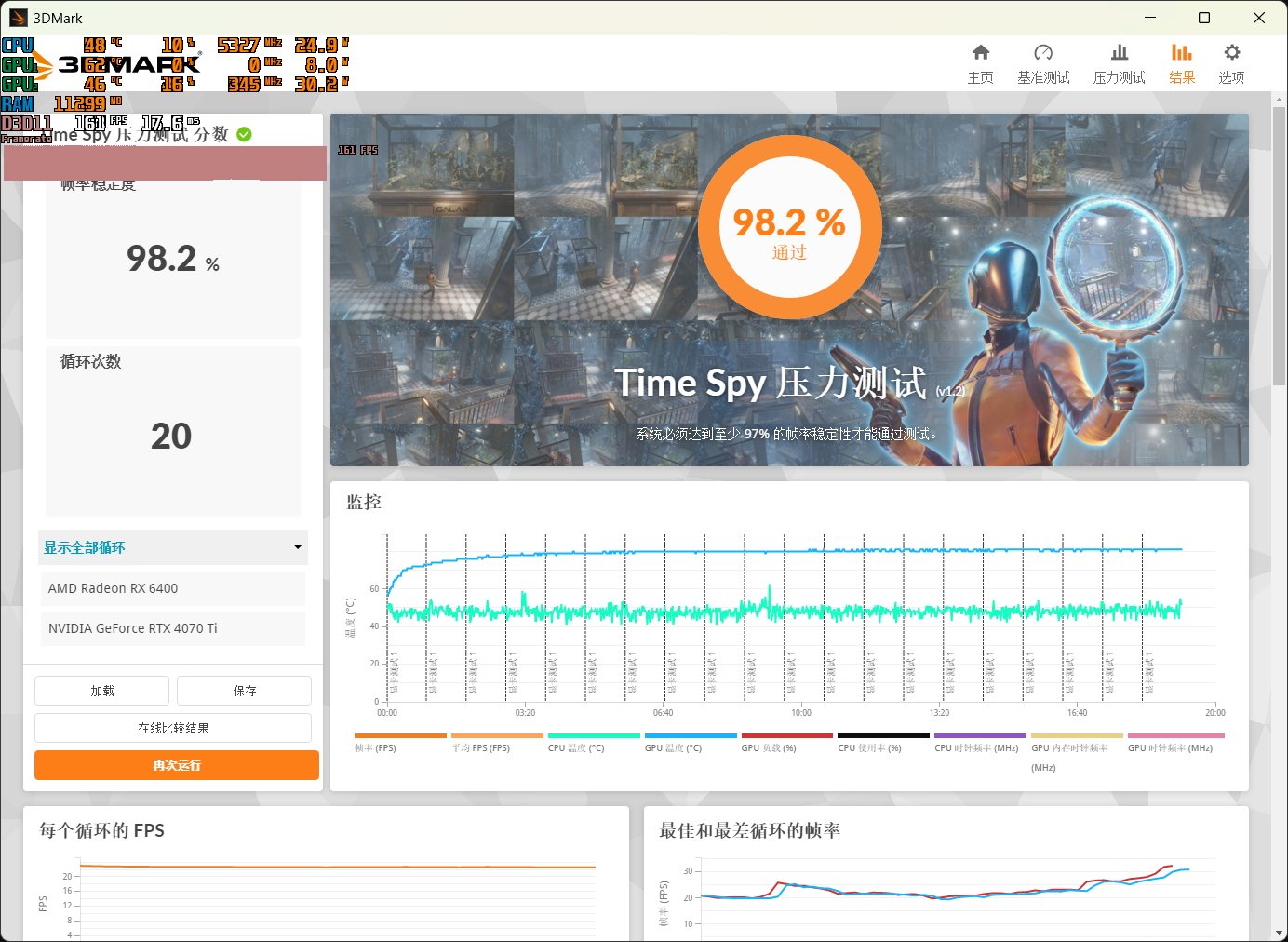Click the 保存 save button
This screenshot has width=1288, height=942.
[245, 691]
